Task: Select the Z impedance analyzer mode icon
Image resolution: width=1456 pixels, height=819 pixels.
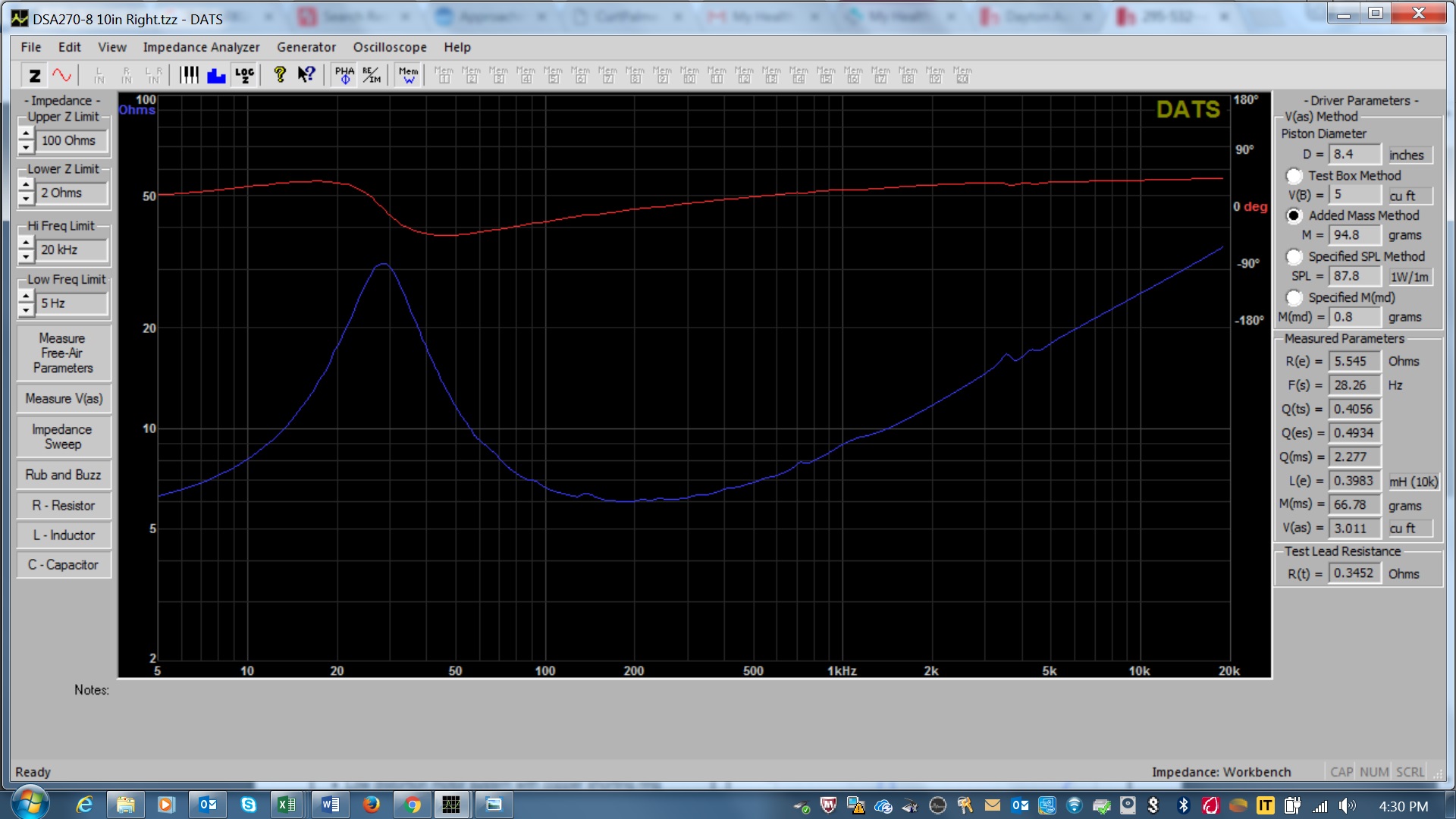Action: (x=35, y=75)
